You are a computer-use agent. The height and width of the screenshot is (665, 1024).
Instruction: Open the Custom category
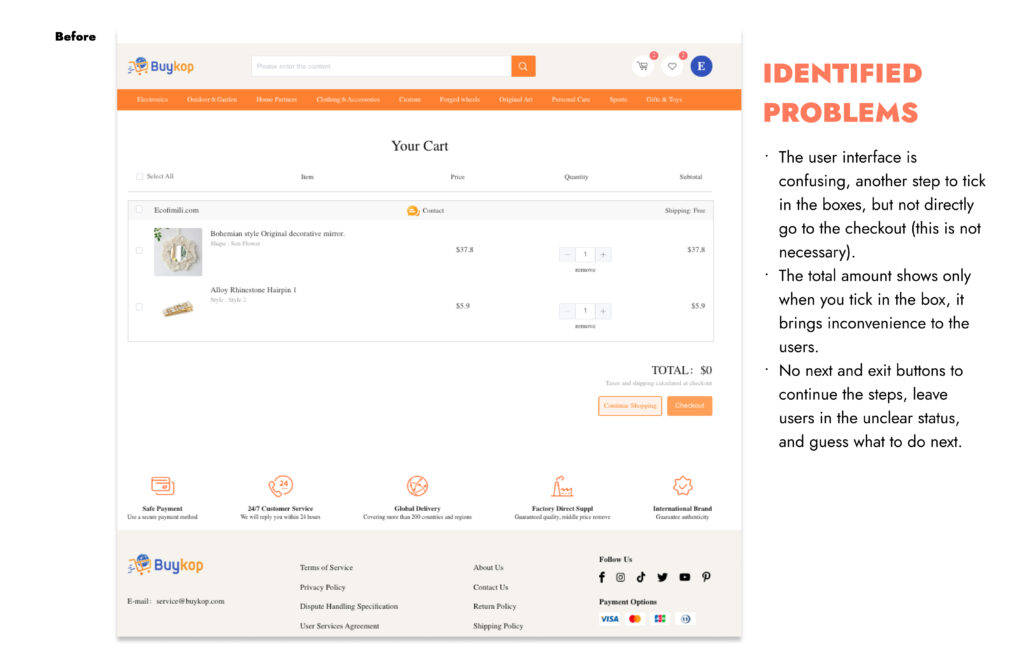tap(409, 99)
